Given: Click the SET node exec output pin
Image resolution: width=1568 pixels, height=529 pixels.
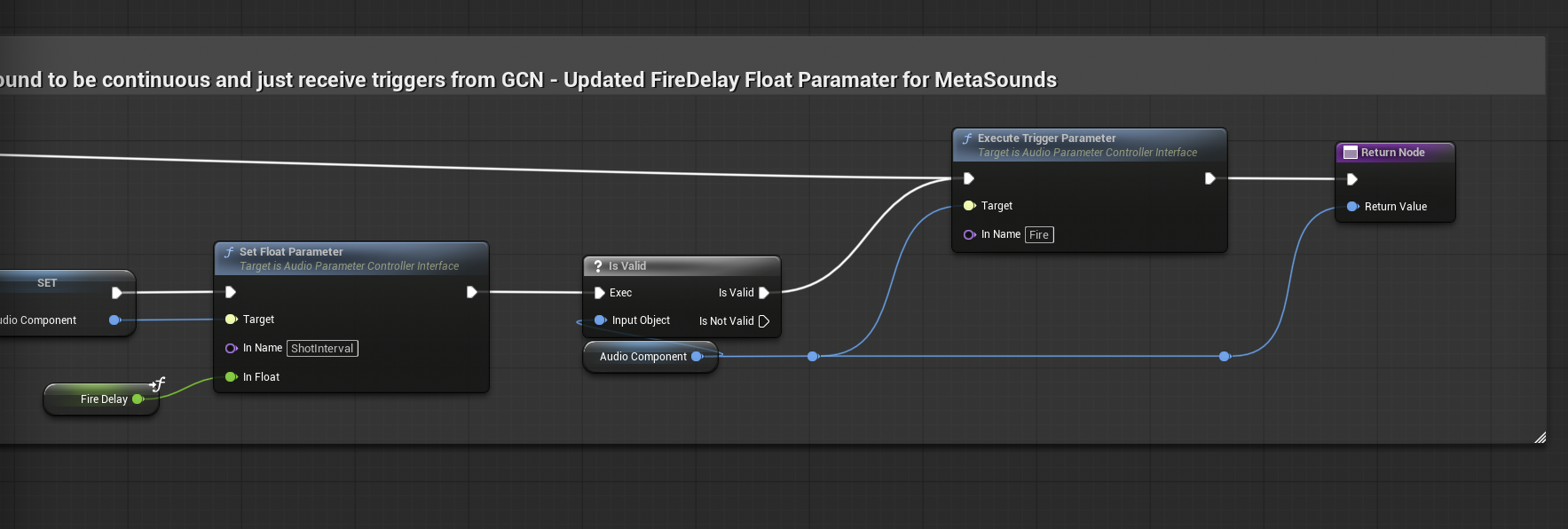Looking at the screenshot, I should 117,293.
